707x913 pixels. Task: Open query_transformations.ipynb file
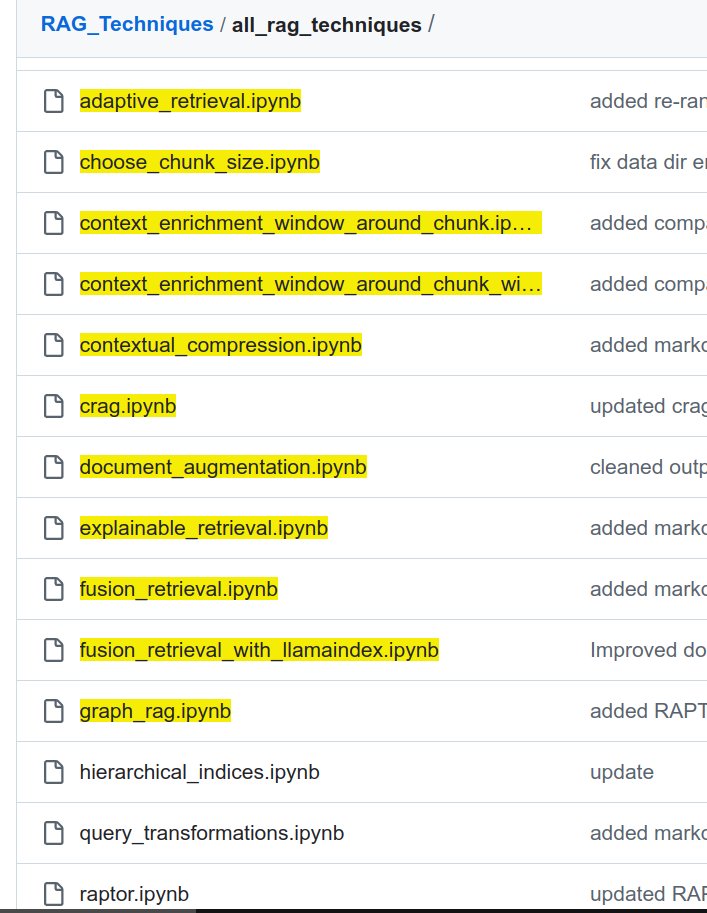(x=212, y=833)
